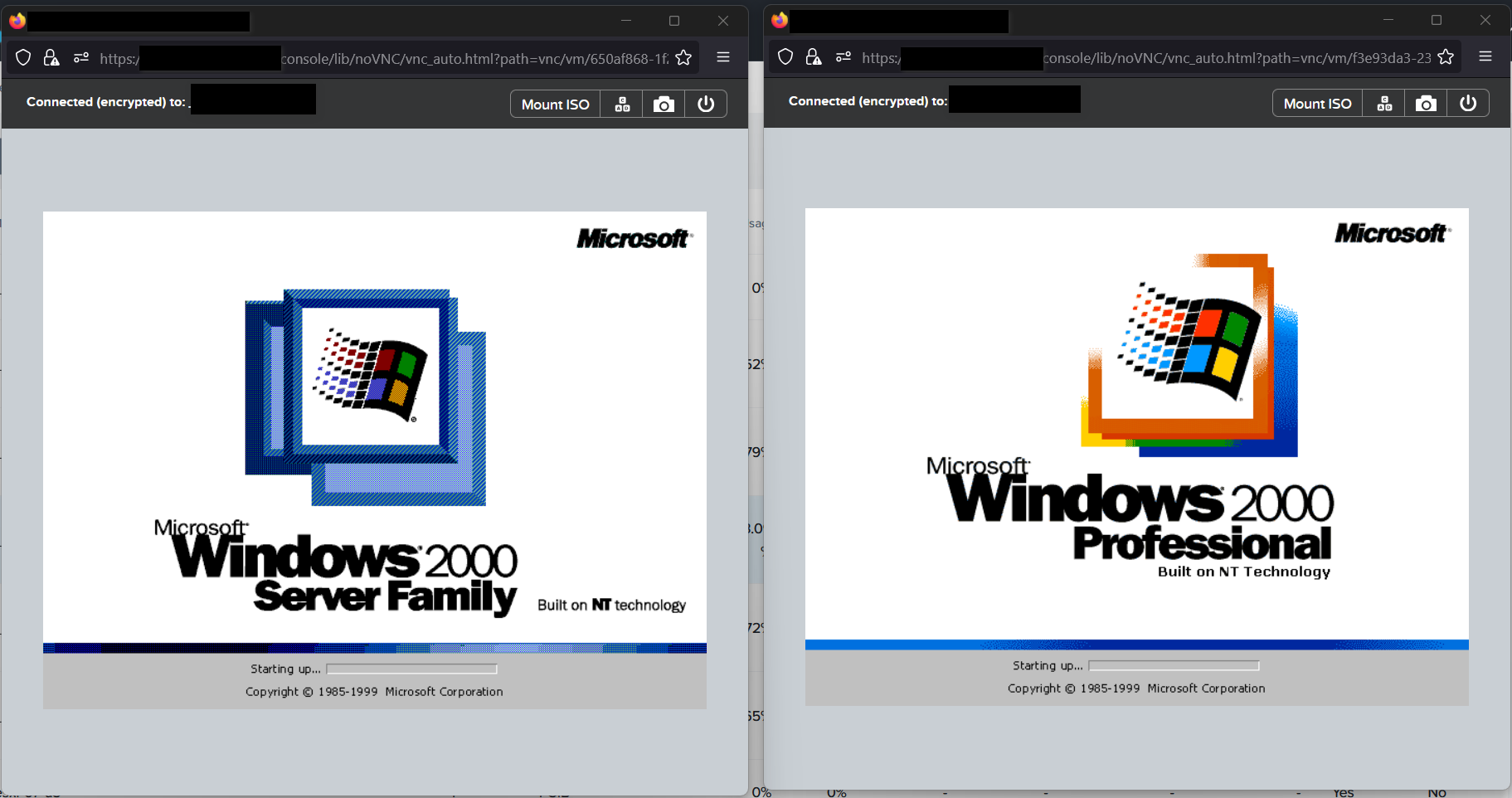Click the Firefox logo in right window titlebar
This screenshot has width=1512, height=798.
coord(780,20)
